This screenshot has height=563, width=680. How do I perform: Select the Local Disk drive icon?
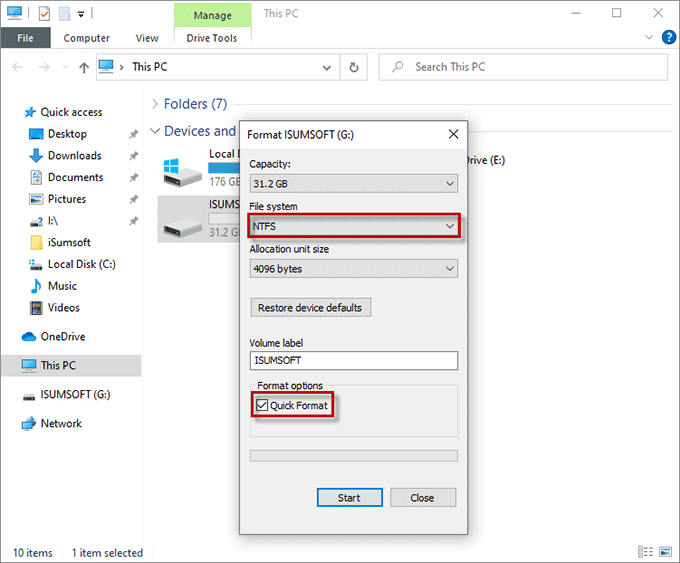click(182, 172)
